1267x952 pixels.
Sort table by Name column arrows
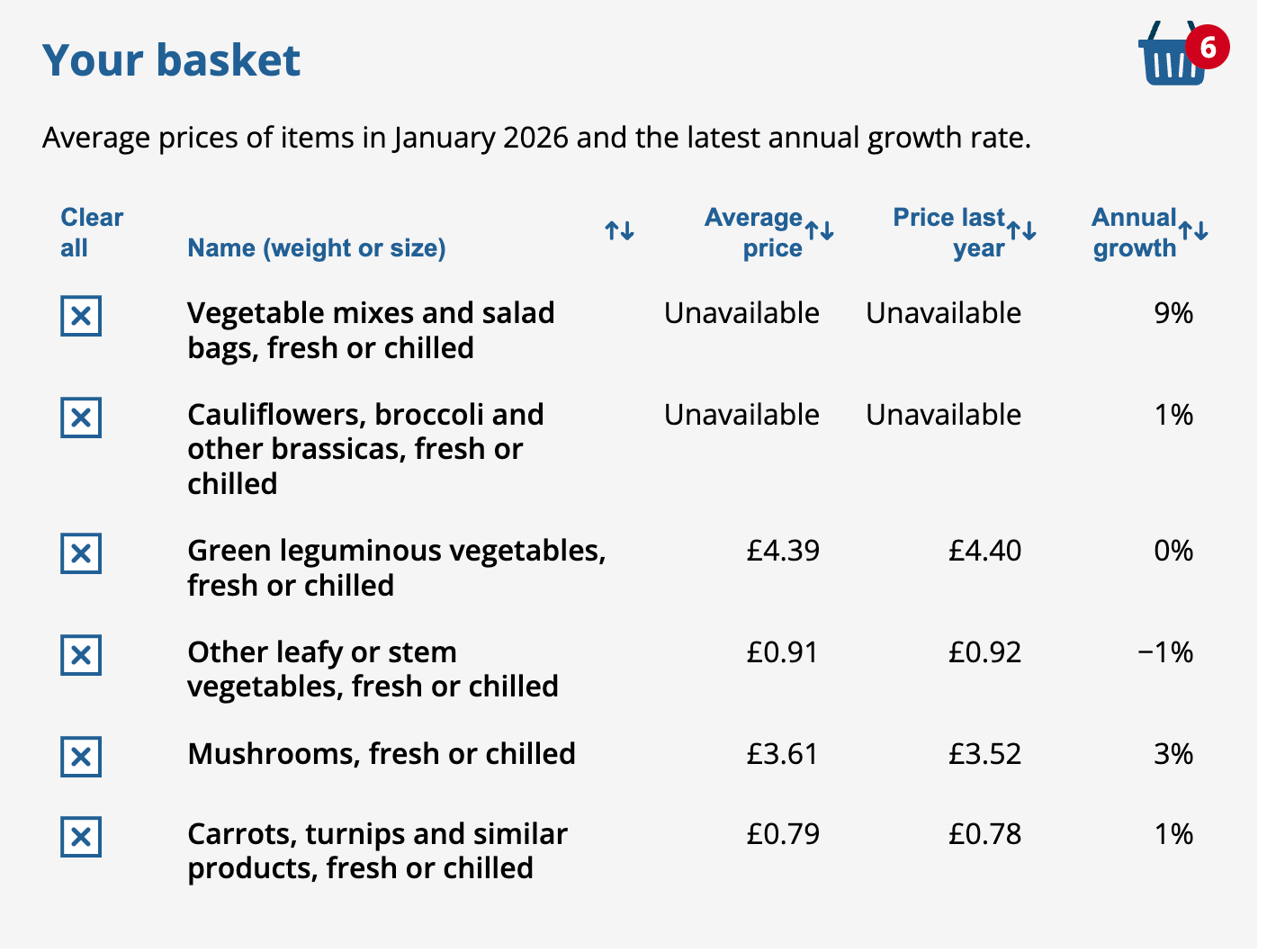pyautogui.click(x=619, y=231)
